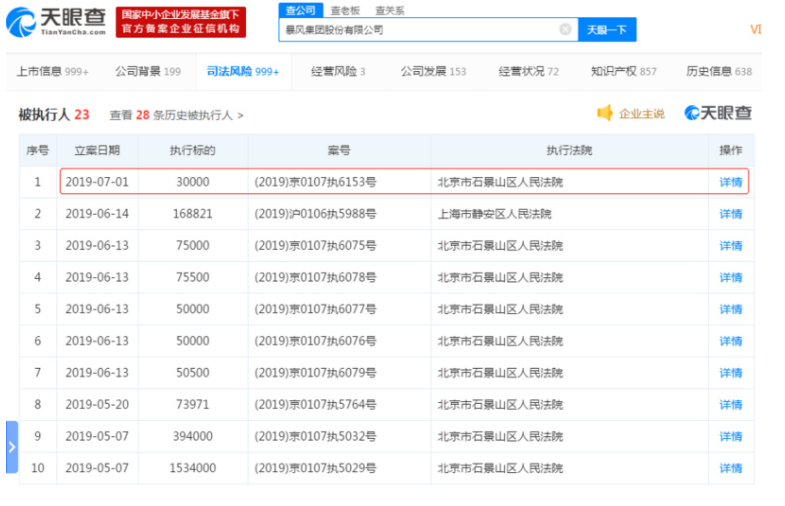Click the red official credit agency banner
The image size is (785, 506).
181,22
